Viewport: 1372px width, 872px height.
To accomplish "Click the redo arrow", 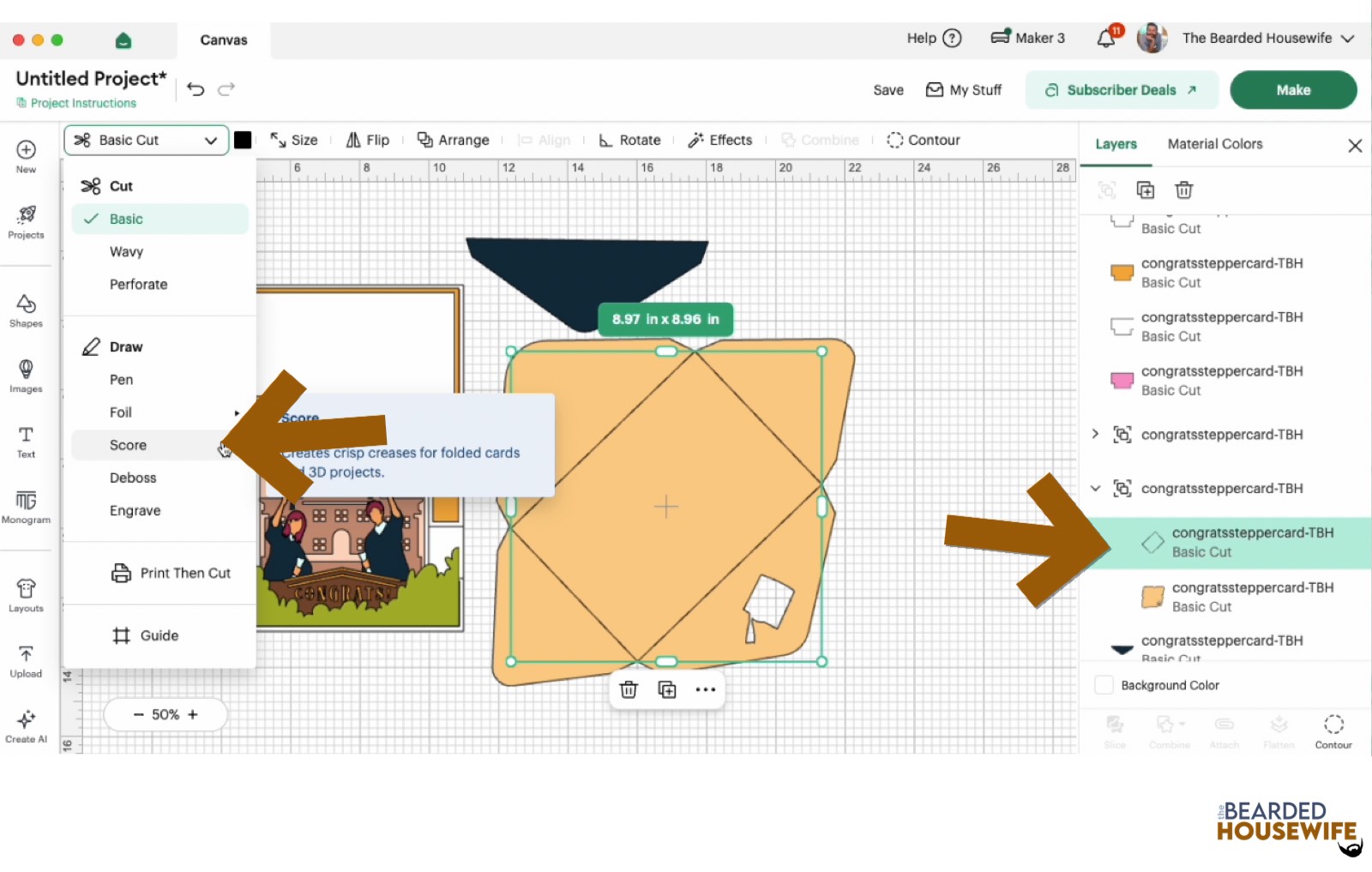I will click(x=226, y=89).
